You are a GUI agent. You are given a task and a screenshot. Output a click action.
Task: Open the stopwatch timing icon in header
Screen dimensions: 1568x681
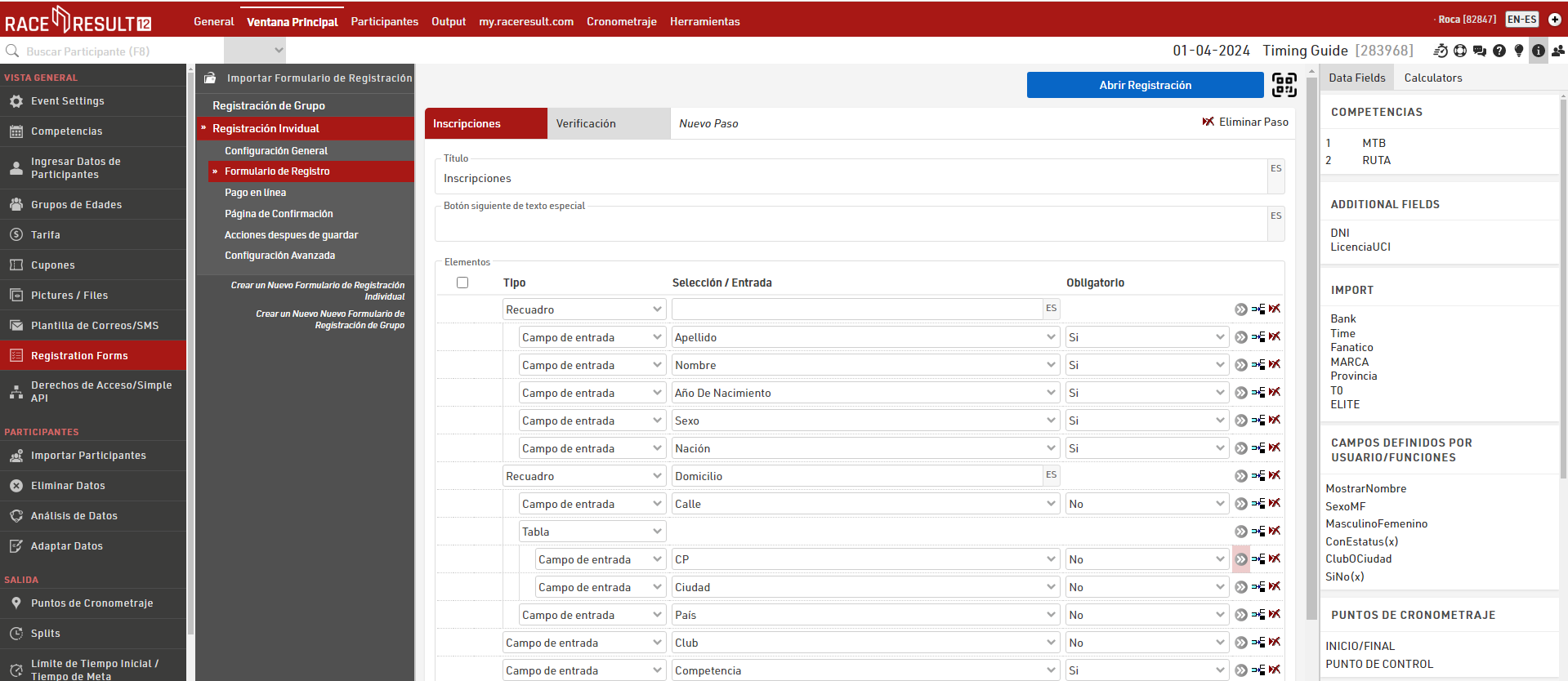coord(1441,51)
